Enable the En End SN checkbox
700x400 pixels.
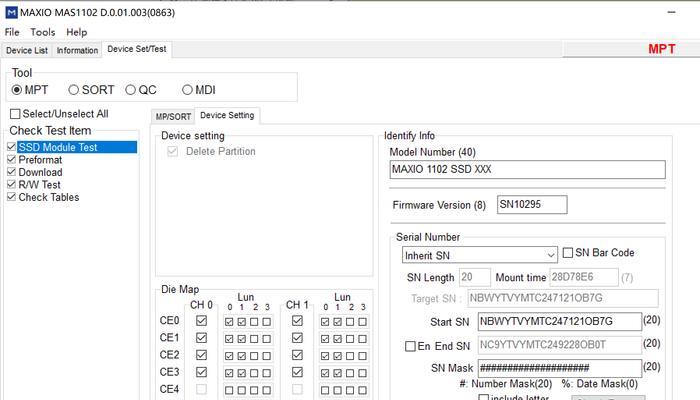point(410,346)
